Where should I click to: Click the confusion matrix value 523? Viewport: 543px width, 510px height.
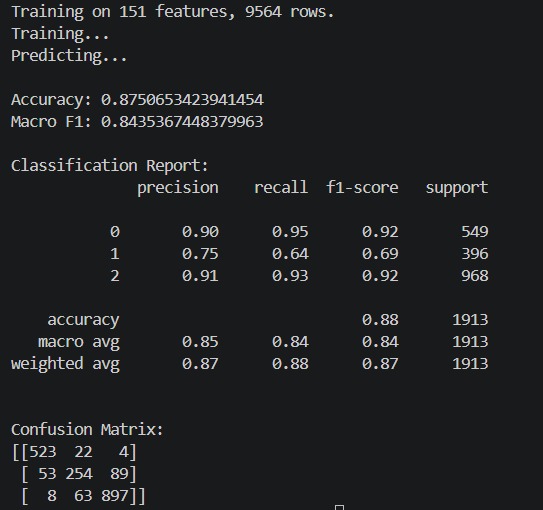coord(43,452)
